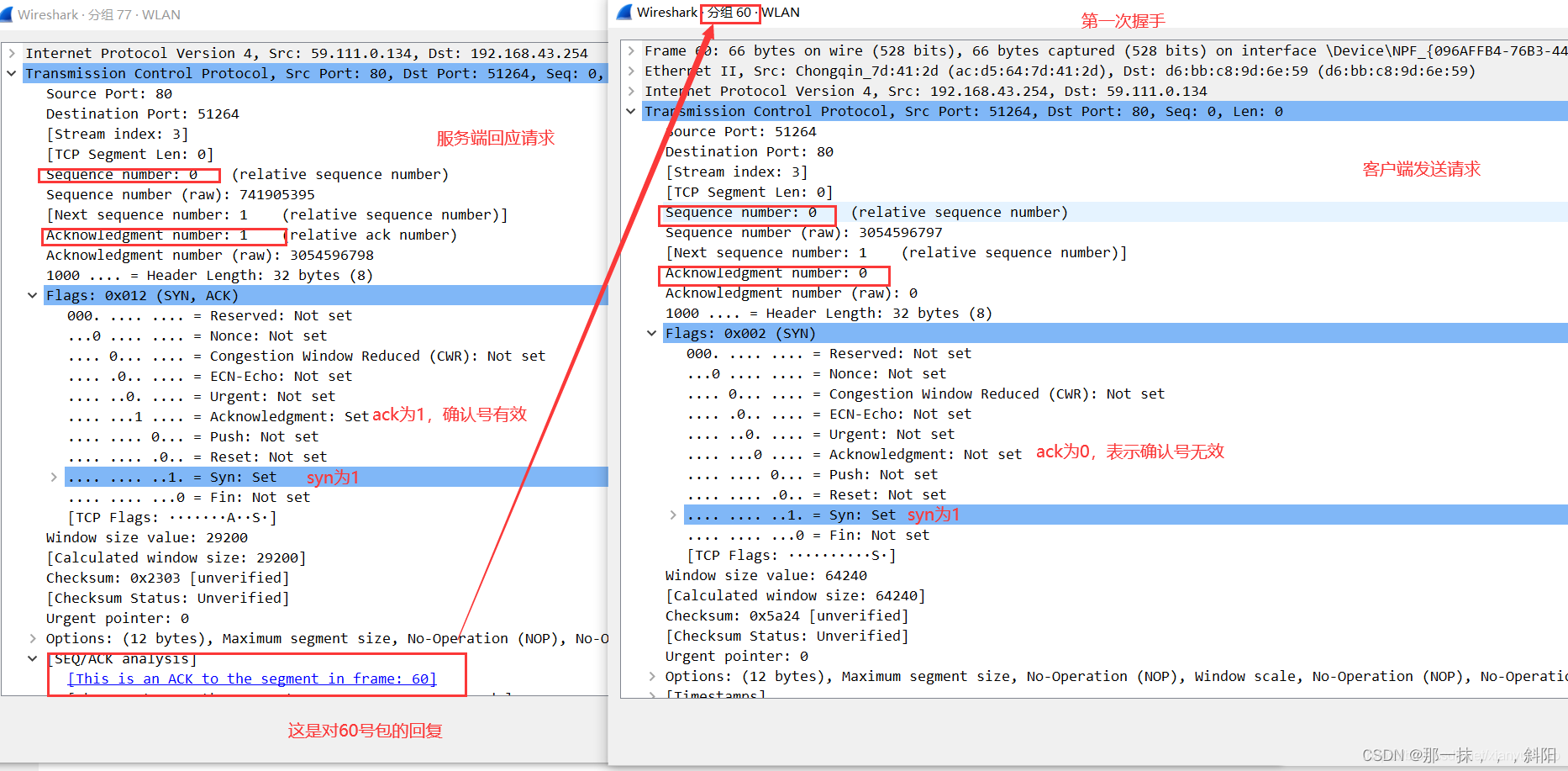The height and width of the screenshot is (771, 1568).
Task: Select TCP Segment Len: 0 in packet 77 window
Action: [x=130, y=154]
